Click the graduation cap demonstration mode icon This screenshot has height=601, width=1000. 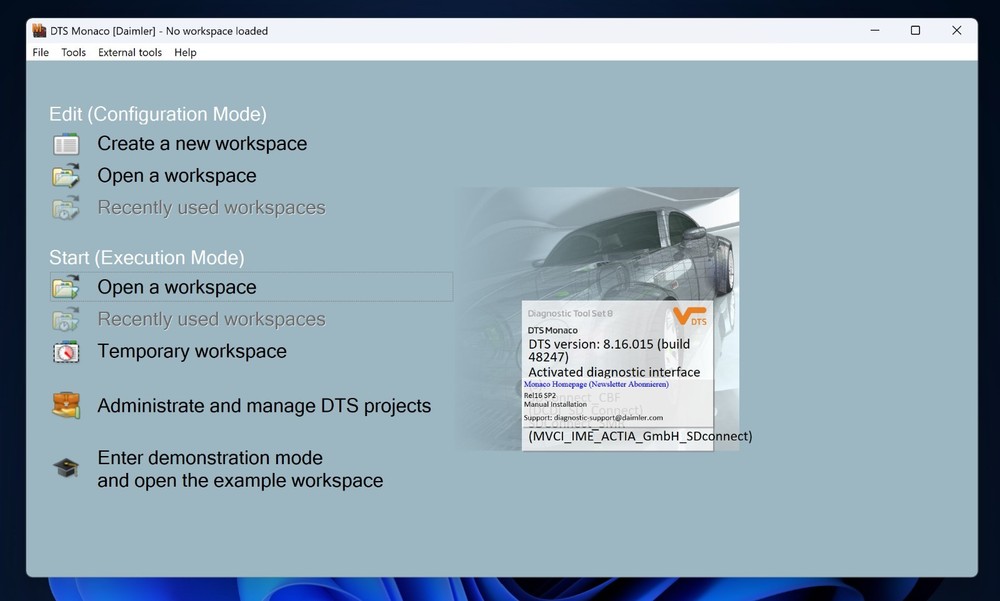(66, 468)
